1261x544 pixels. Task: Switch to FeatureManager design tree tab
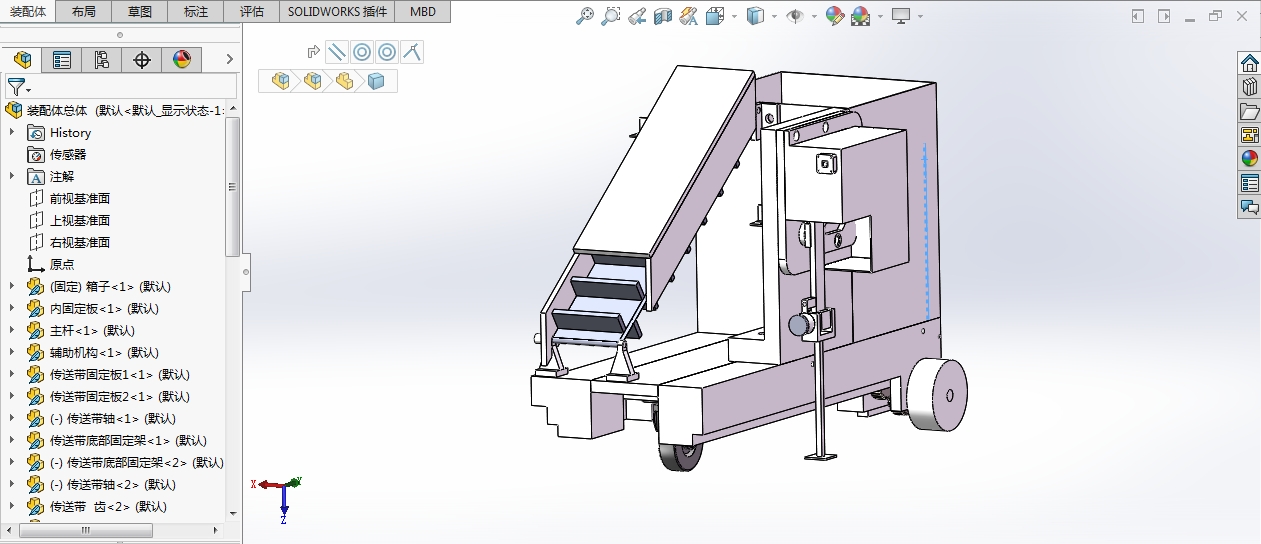tap(22, 60)
